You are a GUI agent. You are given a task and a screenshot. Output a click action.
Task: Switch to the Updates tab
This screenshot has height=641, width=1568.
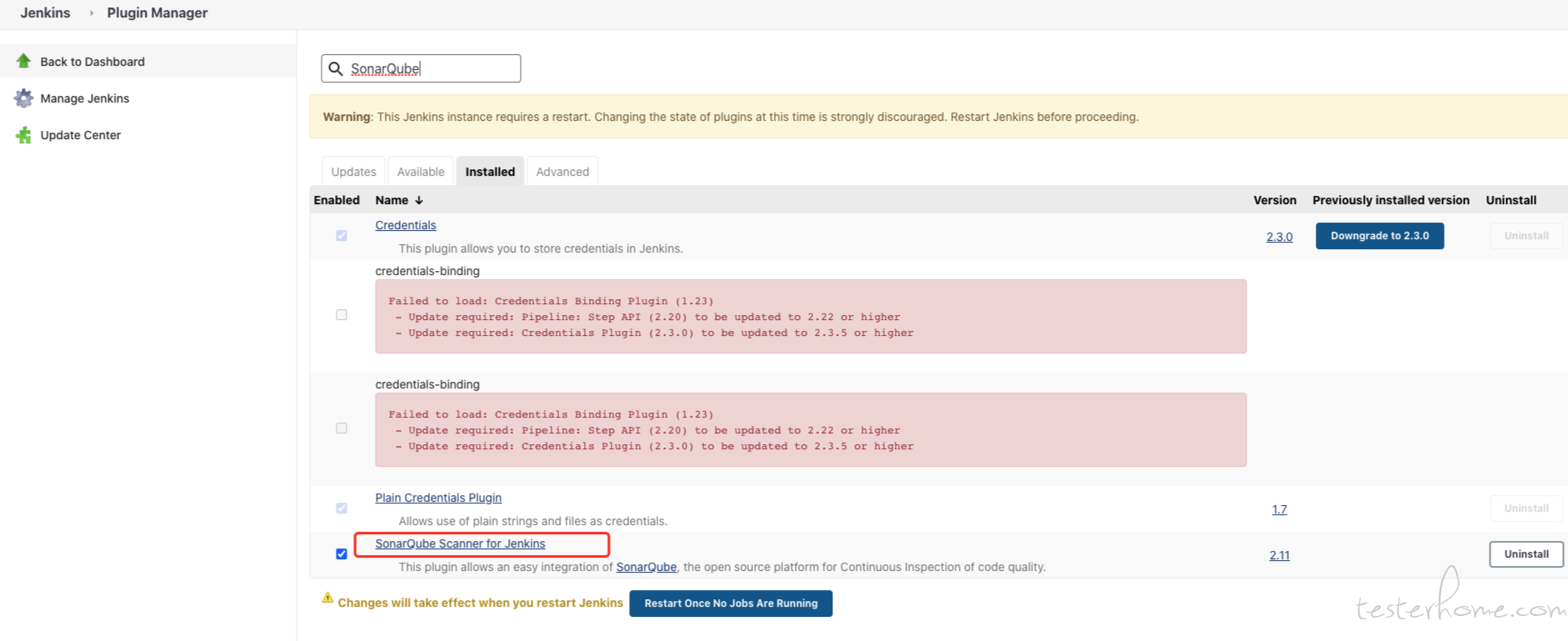(x=353, y=172)
